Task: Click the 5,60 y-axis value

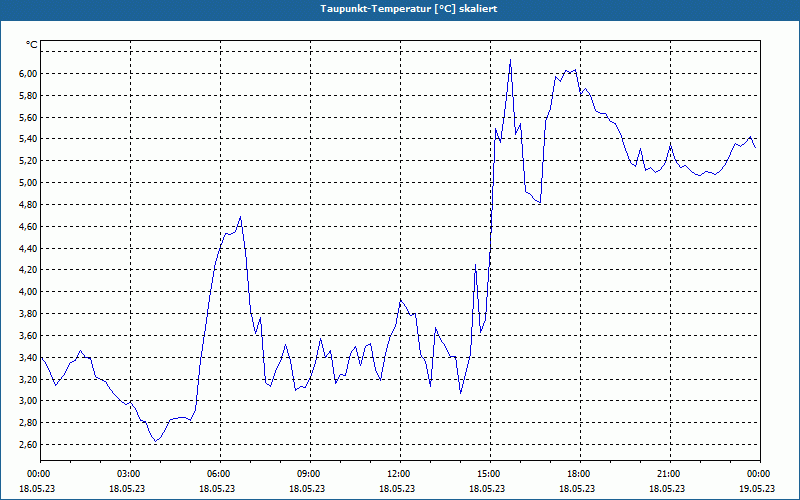Action: pyautogui.click(x=29, y=117)
